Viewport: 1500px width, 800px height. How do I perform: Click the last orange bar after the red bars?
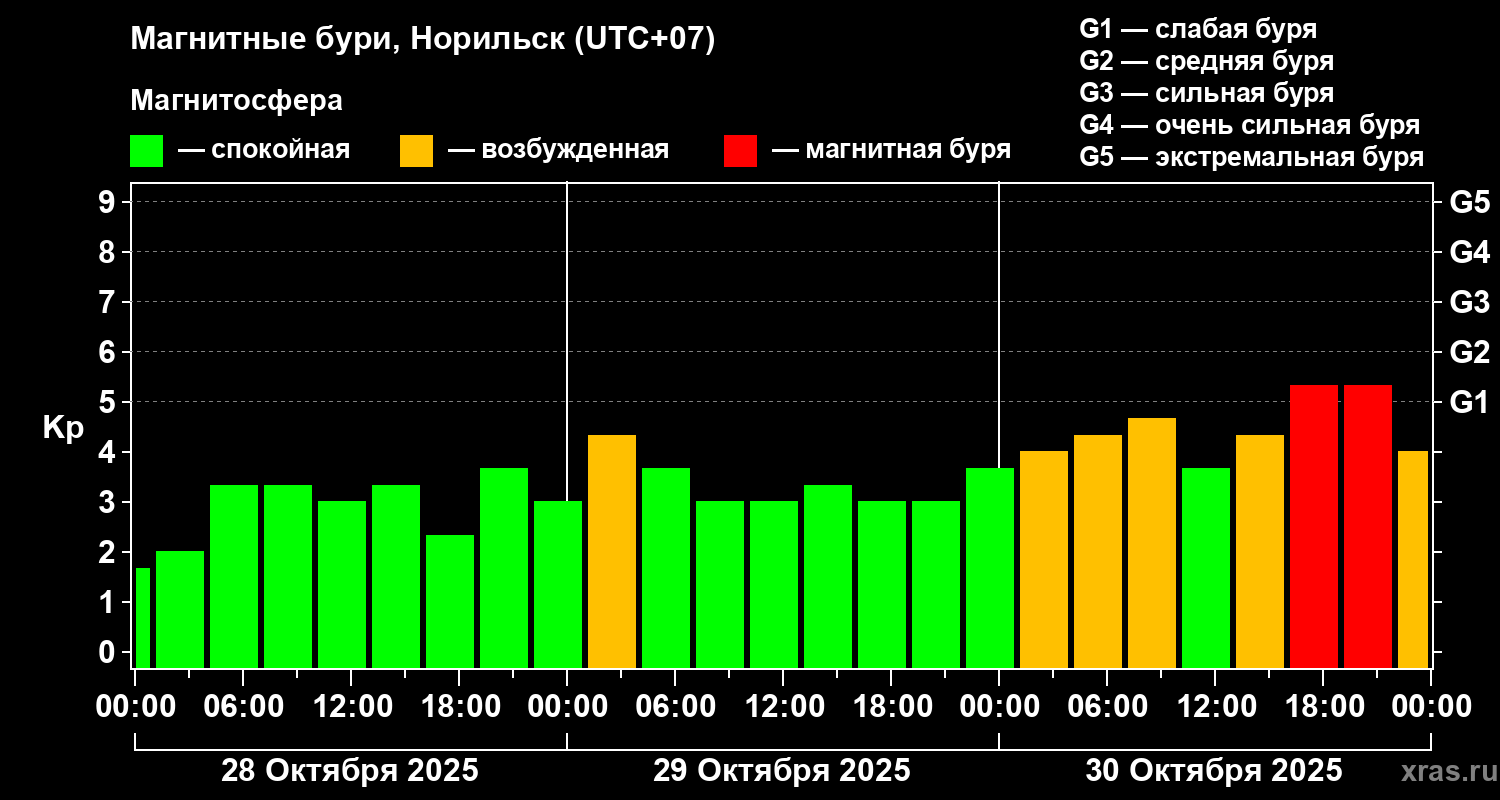1413,559
